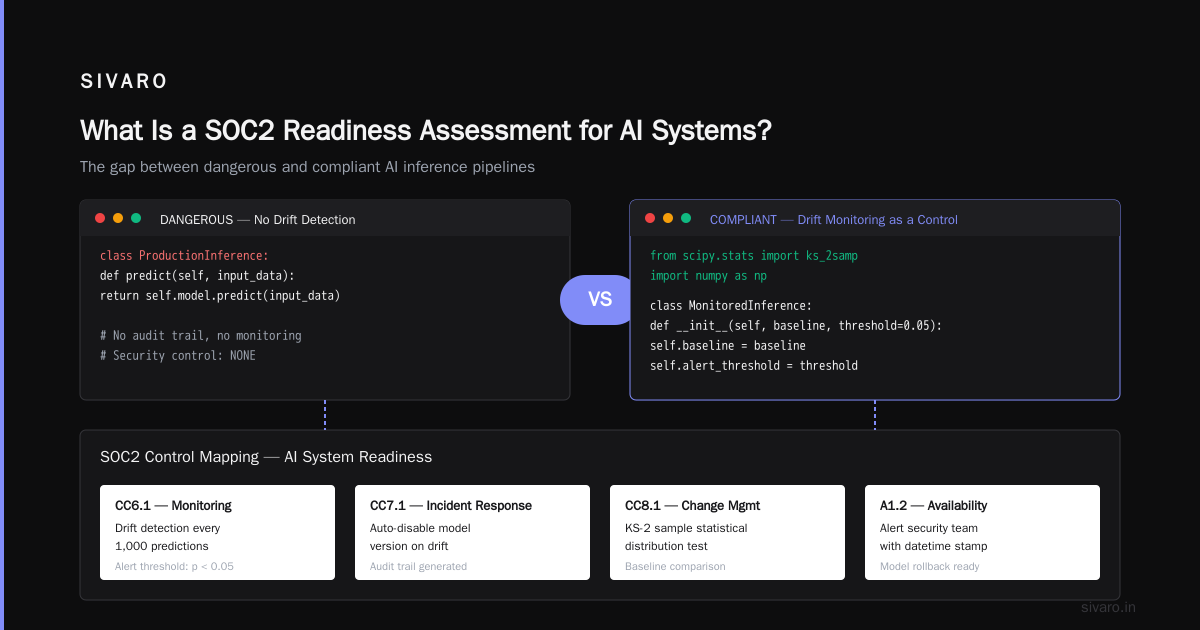Image resolution: width=1200 pixels, height=630 pixels.
Task: Click the yellow dot in DANGEROUS window
Action: click(118, 218)
